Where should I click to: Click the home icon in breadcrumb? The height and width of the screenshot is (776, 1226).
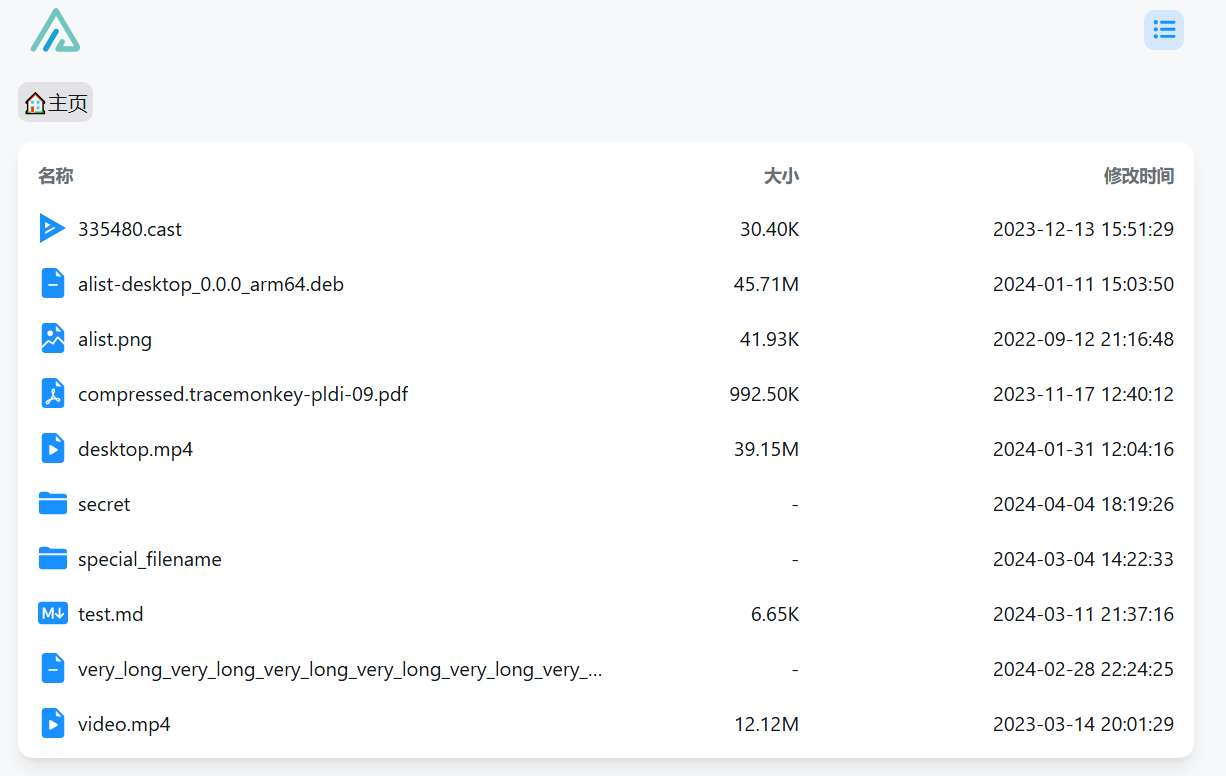click(35, 103)
